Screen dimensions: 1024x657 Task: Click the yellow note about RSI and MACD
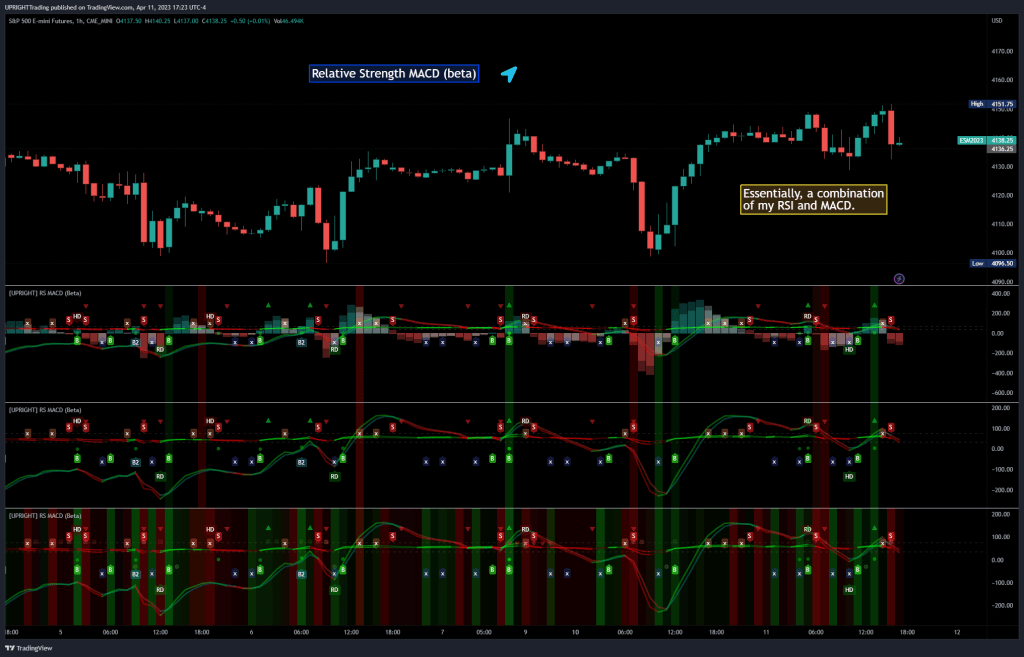(x=813, y=198)
